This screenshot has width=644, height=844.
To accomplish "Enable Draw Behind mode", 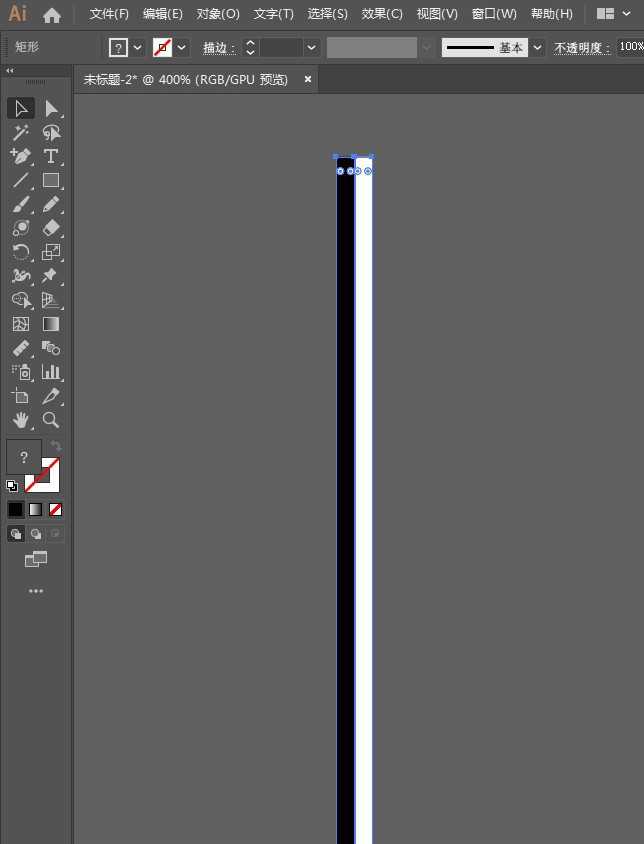I will click(36, 534).
